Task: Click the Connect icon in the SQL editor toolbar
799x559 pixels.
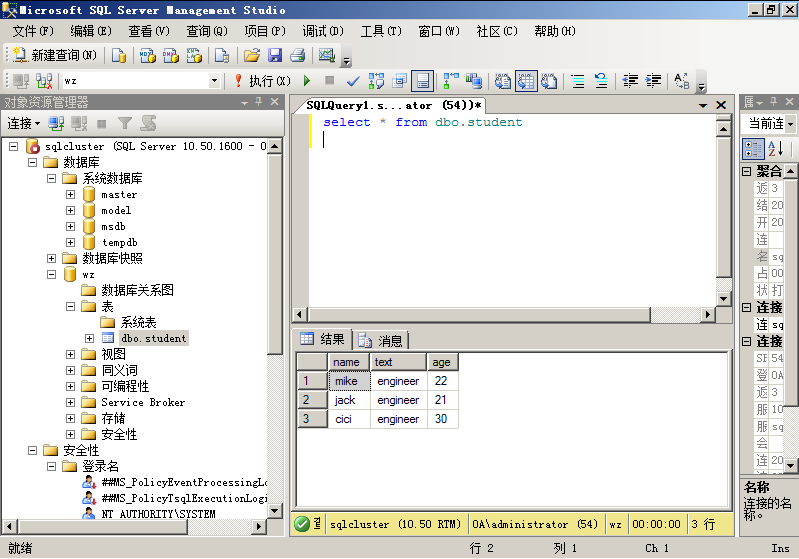Action: [21, 81]
